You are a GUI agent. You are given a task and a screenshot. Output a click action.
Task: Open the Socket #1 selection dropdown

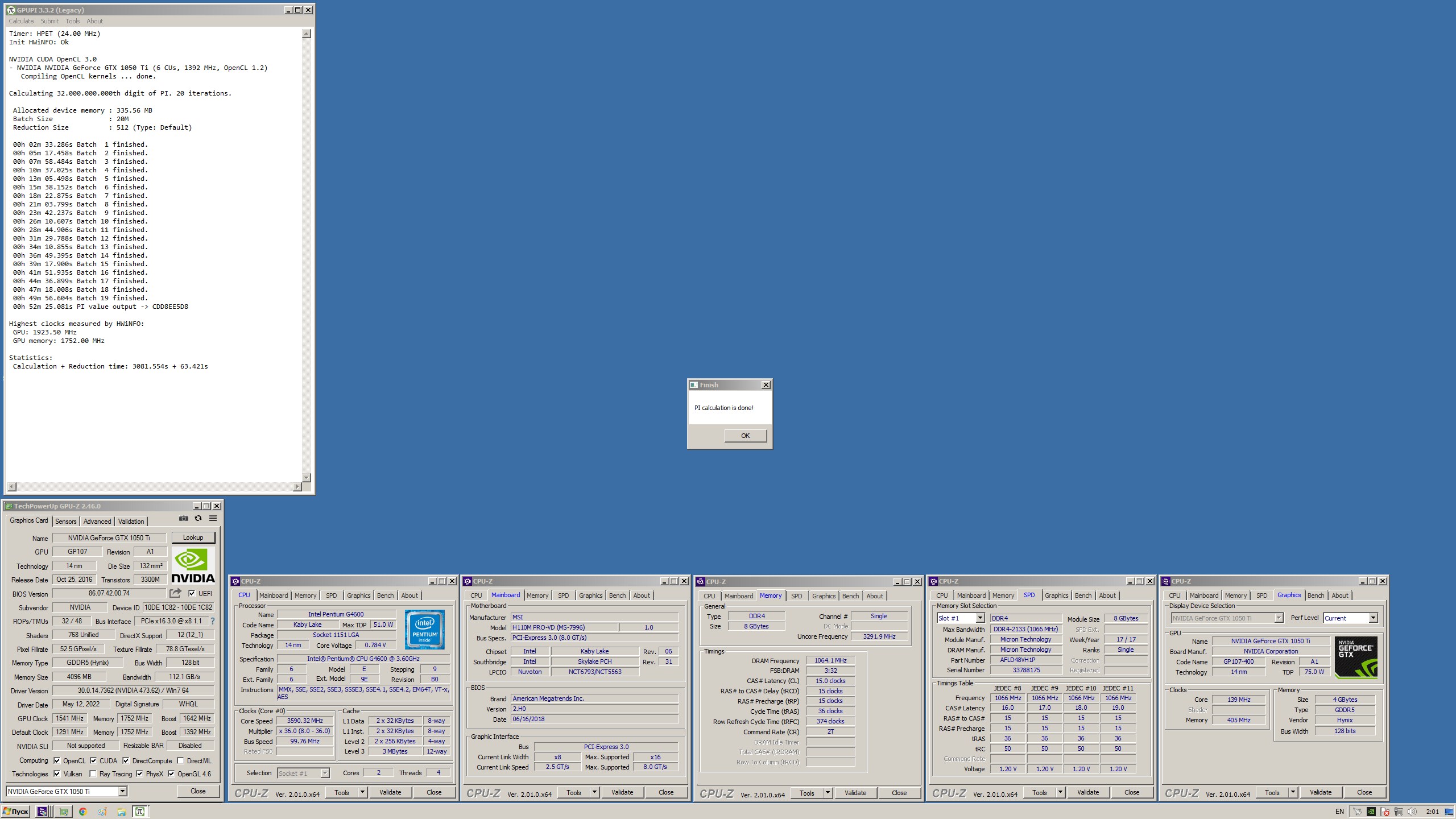[x=325, y=773]
